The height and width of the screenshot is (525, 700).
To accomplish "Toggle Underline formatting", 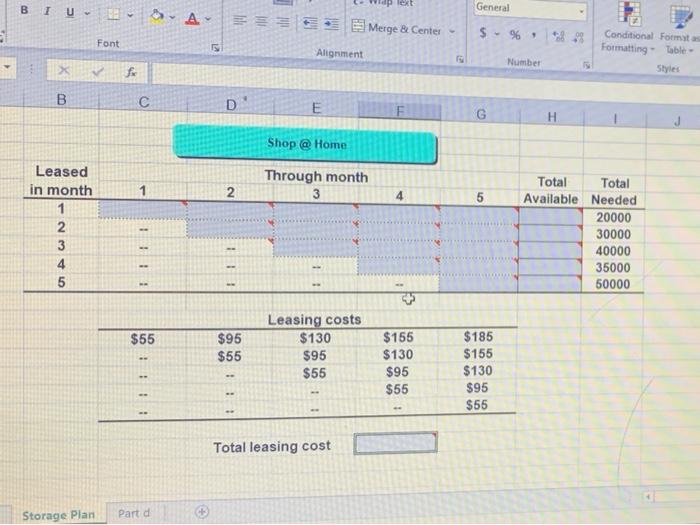I will point(70,12).
